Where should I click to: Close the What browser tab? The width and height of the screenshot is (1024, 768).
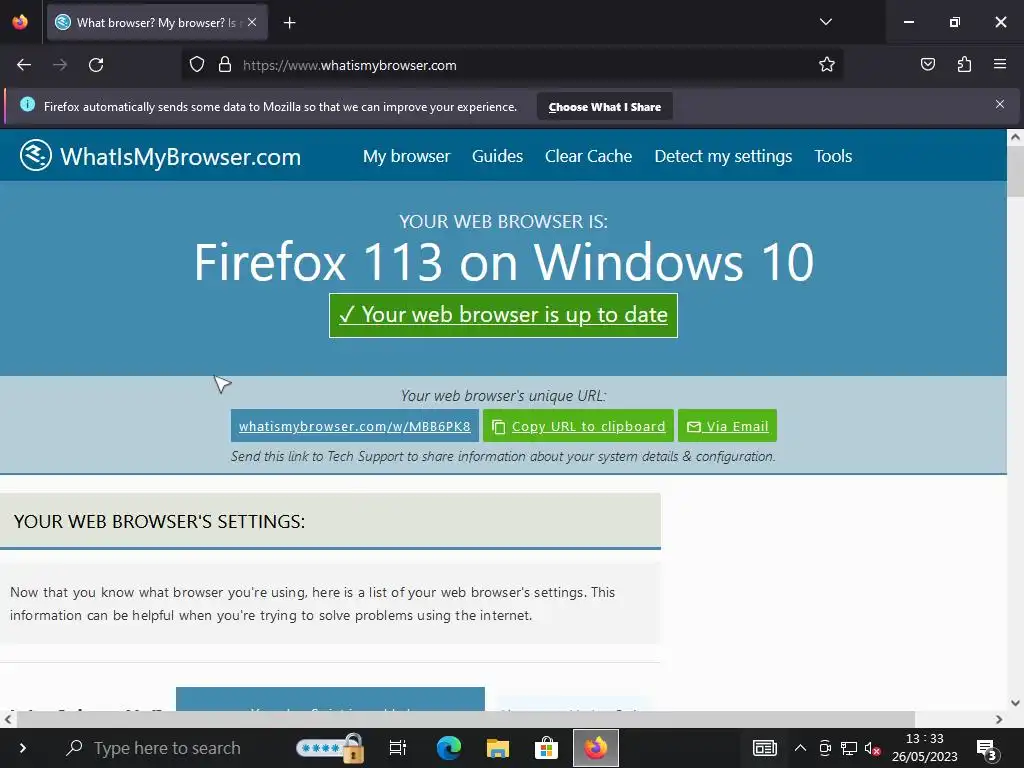pos(252,22)
